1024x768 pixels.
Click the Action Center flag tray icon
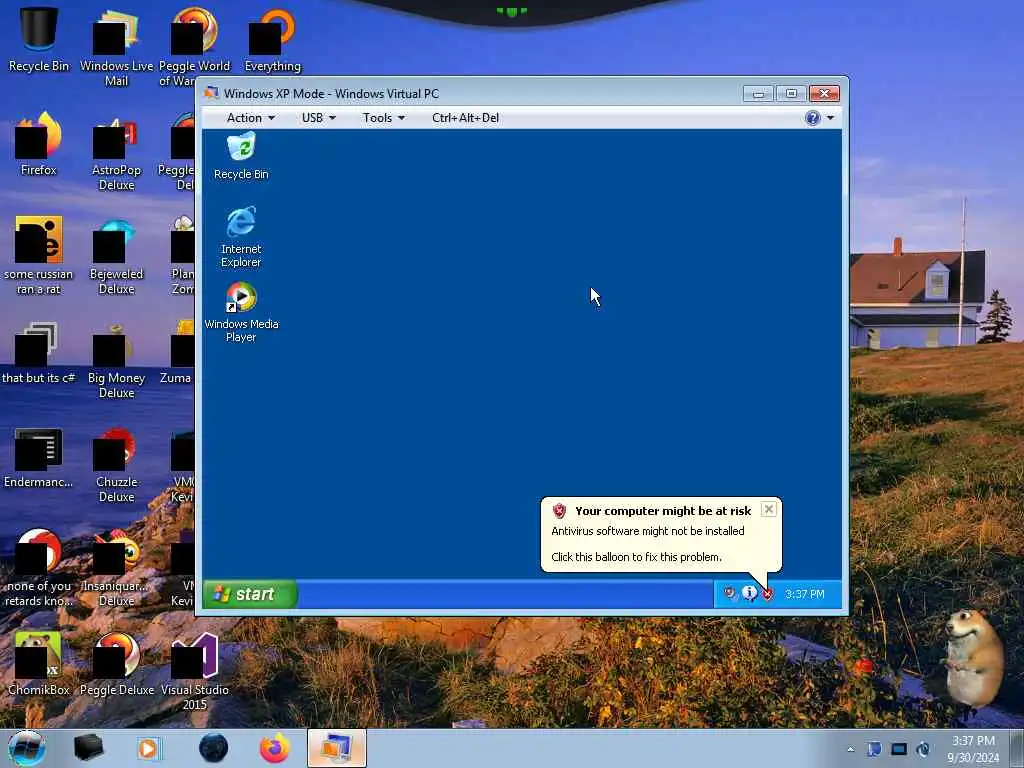[874, 749]
